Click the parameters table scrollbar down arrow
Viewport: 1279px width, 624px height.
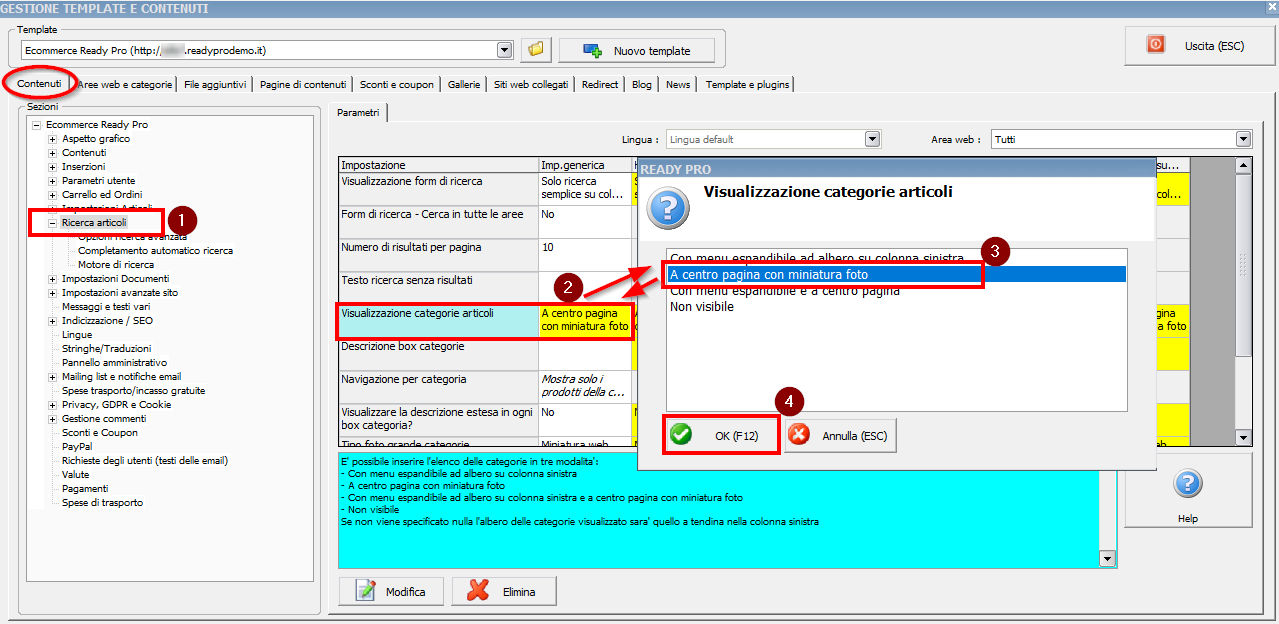coord(1243,437)
